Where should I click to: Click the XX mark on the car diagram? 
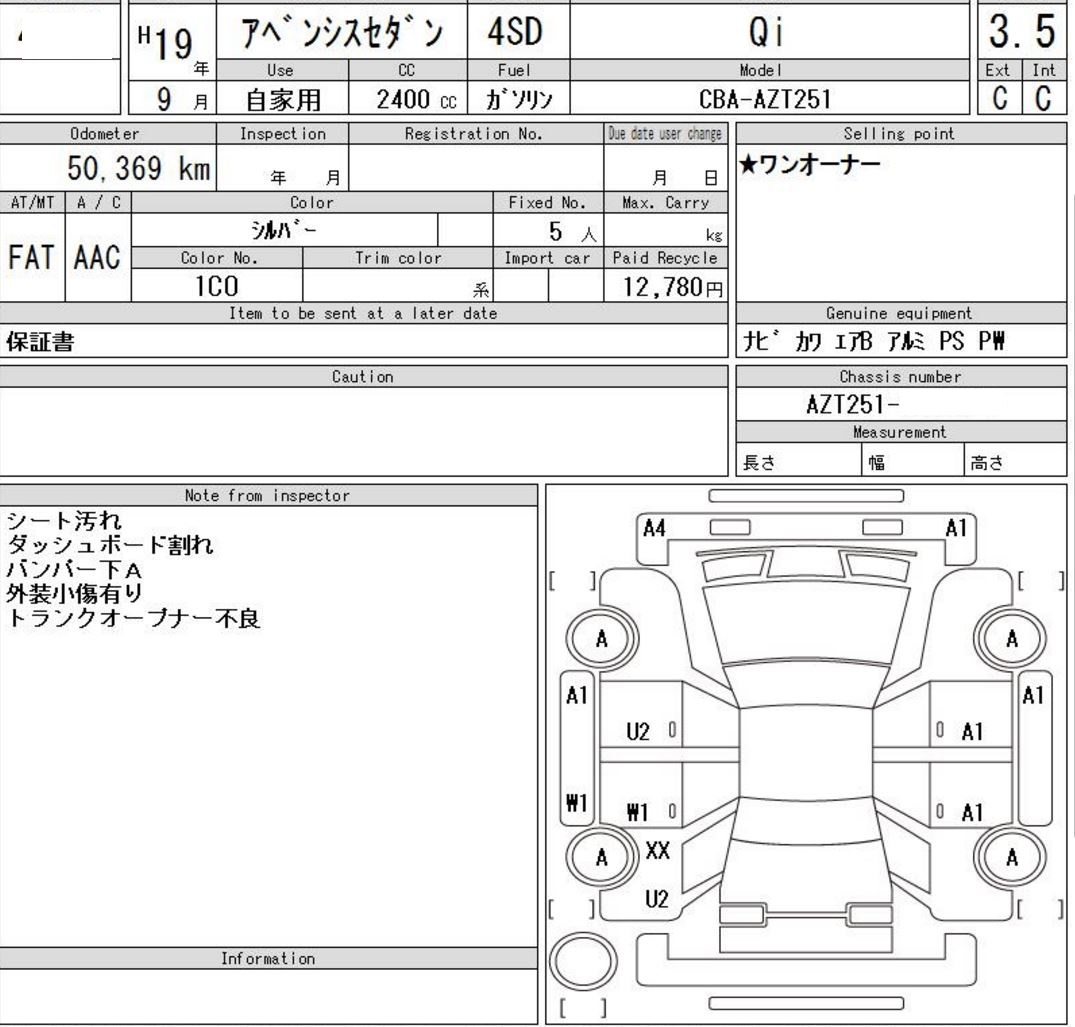[x=657, y=850]
